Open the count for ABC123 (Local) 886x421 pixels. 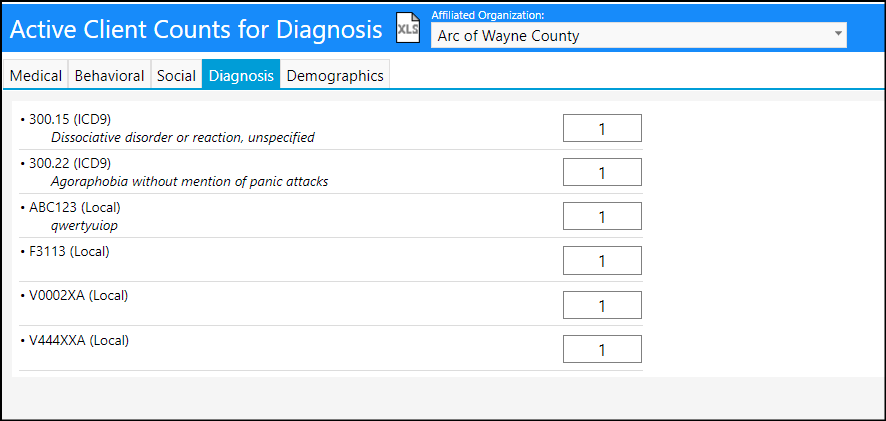(602, 216)
